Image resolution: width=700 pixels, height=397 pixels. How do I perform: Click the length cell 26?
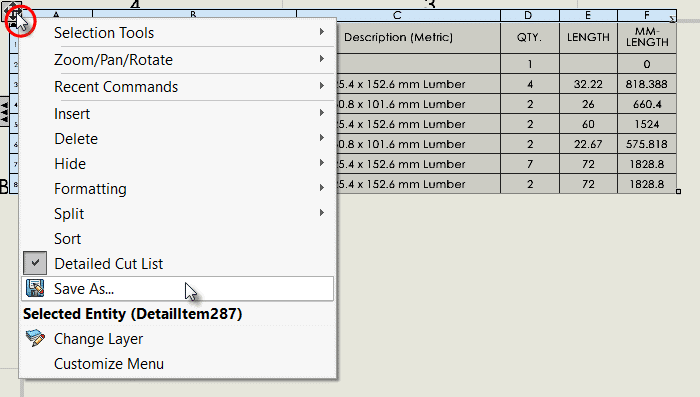[x=588, y=104]
